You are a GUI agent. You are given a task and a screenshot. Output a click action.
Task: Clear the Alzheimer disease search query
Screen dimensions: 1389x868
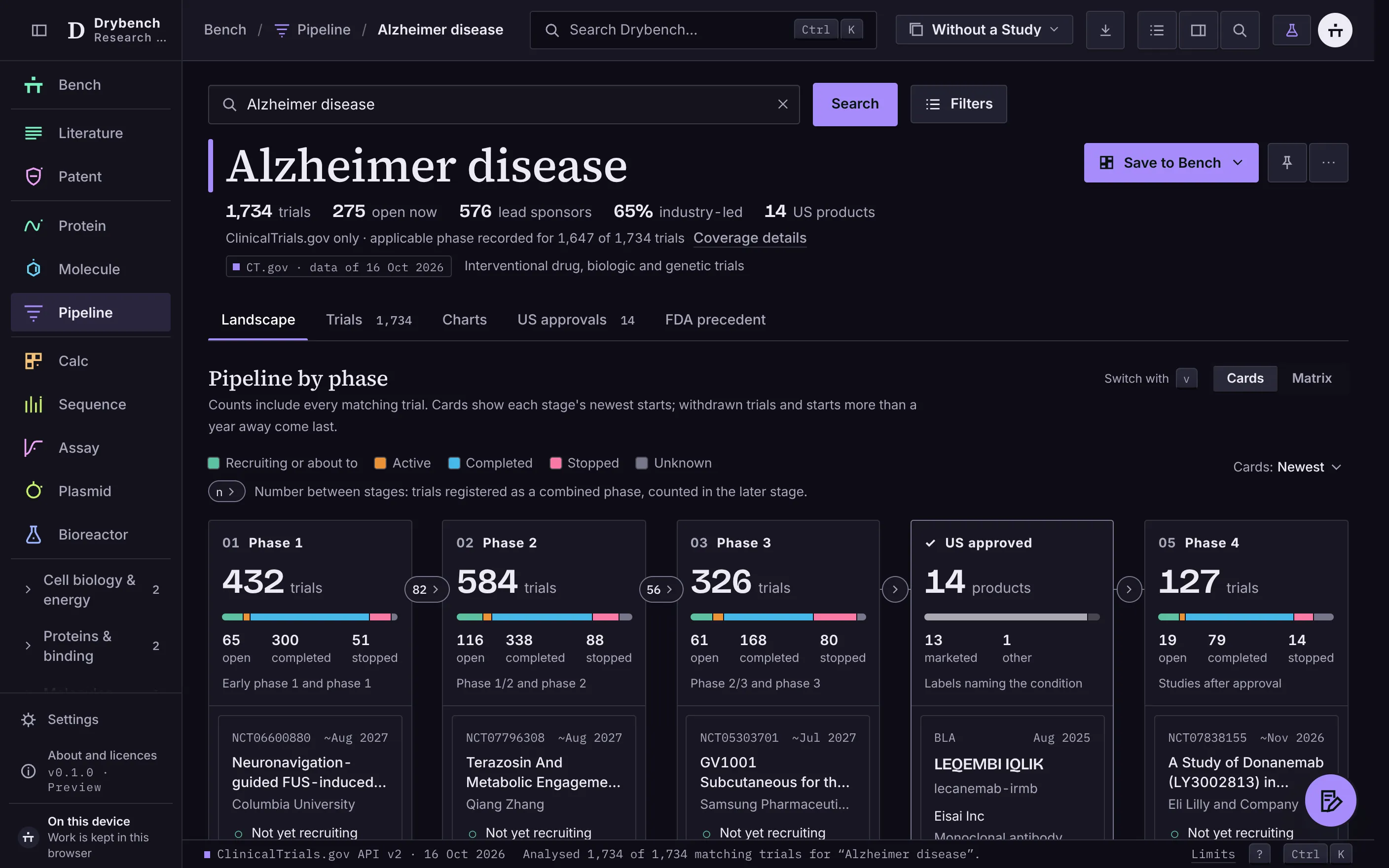[782, 104]
